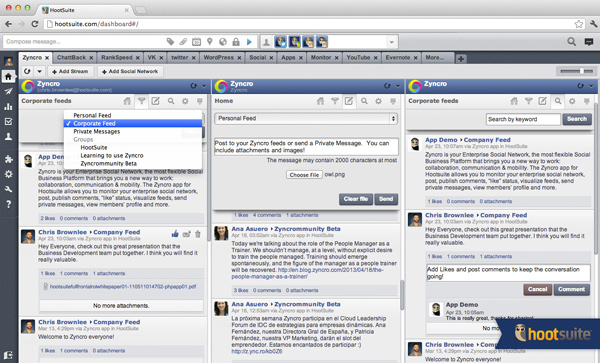Click Search button in third stream
The height and width of the screenshot is (363, 600).
577,119
